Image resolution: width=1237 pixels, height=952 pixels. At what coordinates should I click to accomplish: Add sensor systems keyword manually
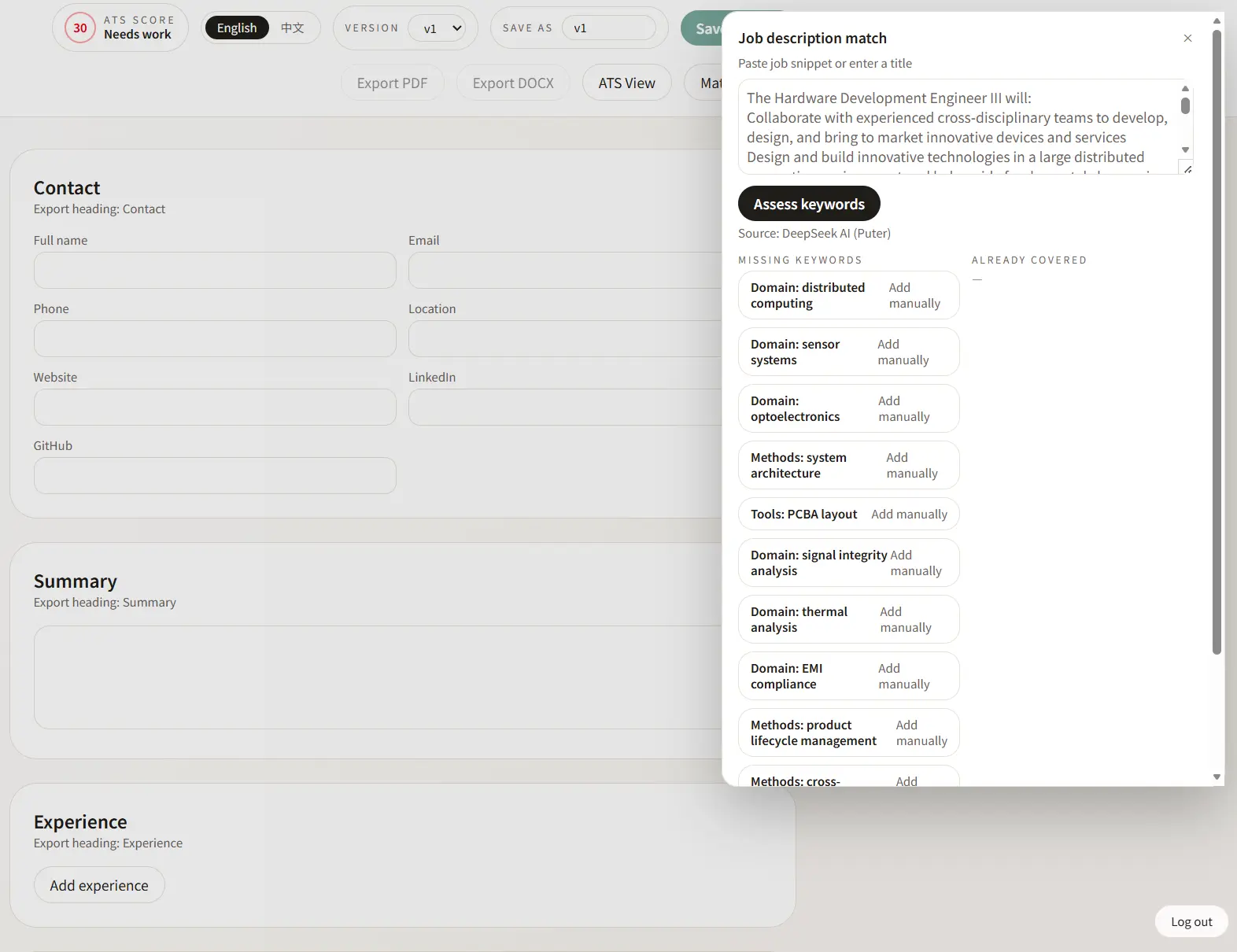903,352
